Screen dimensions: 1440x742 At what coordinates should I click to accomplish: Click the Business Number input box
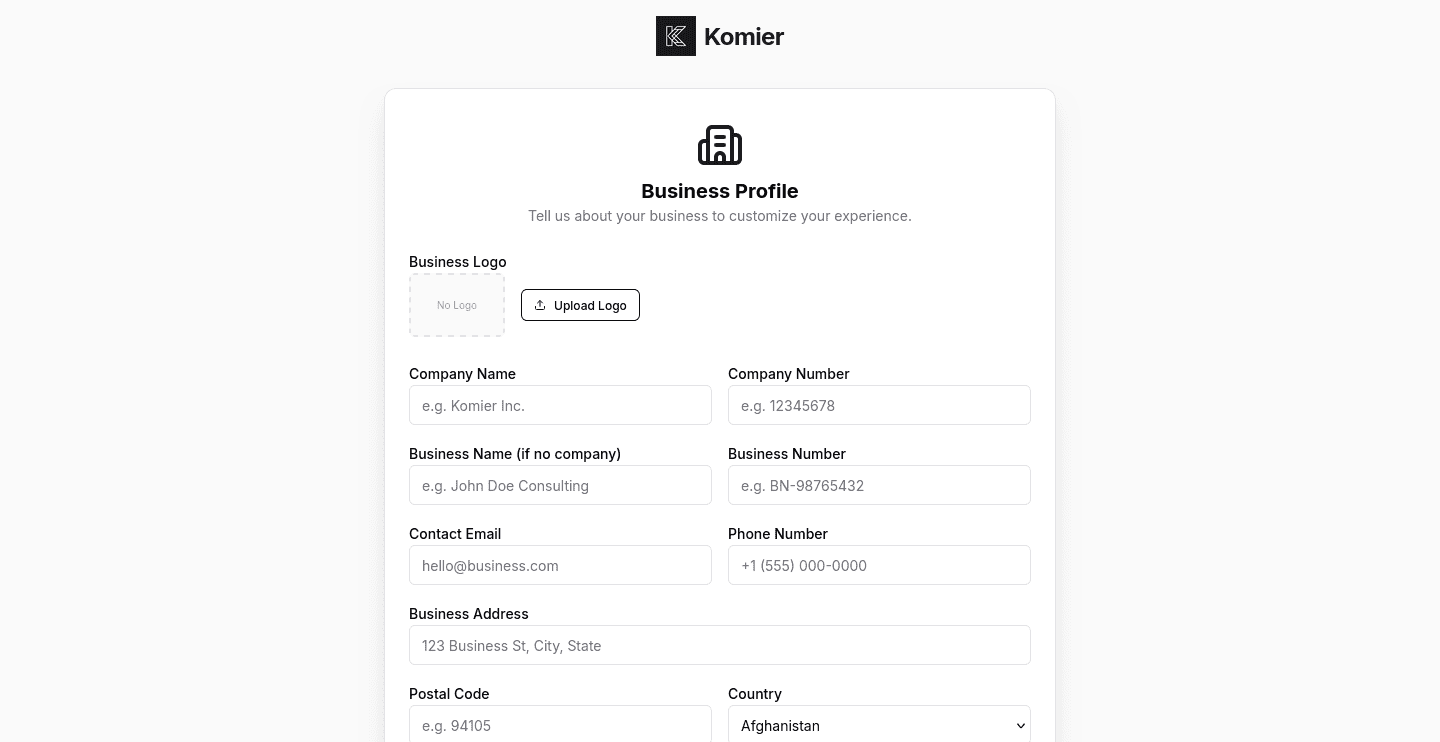coord(879,485)
